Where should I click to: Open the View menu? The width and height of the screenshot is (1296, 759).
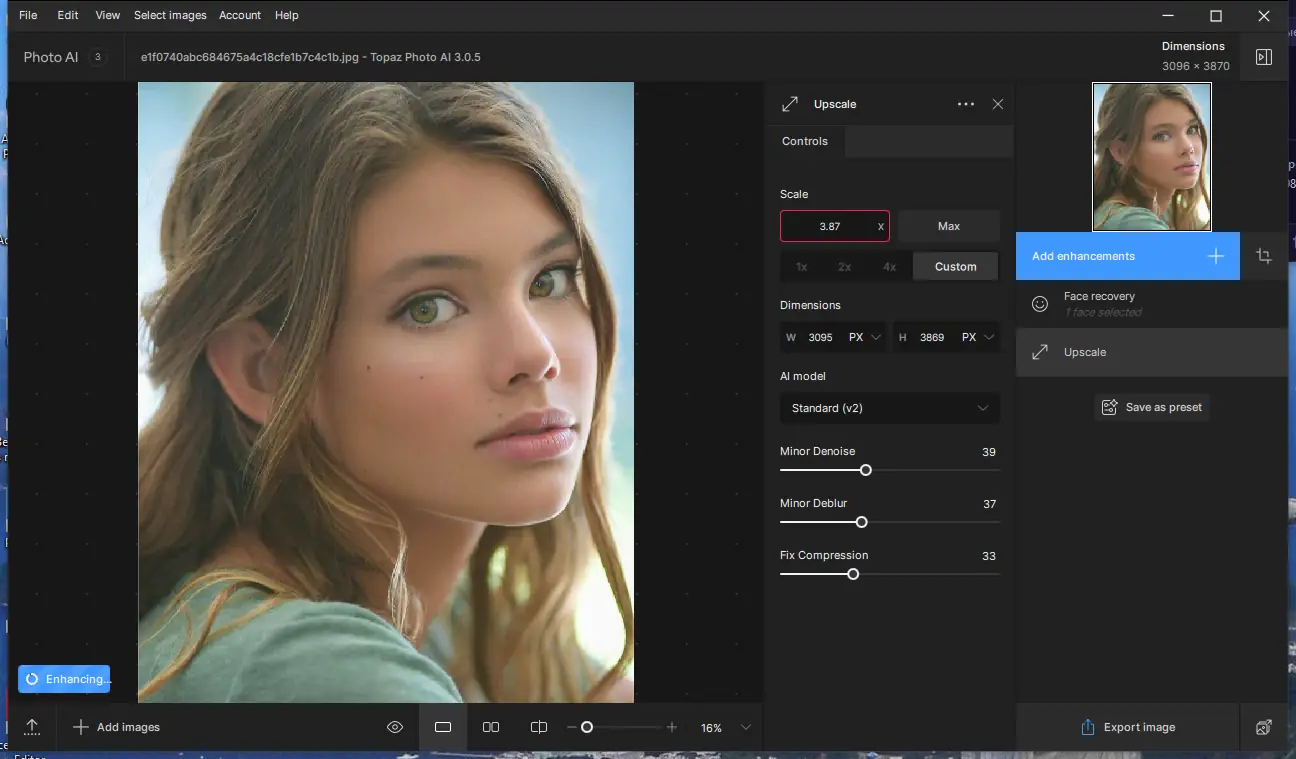107,15
